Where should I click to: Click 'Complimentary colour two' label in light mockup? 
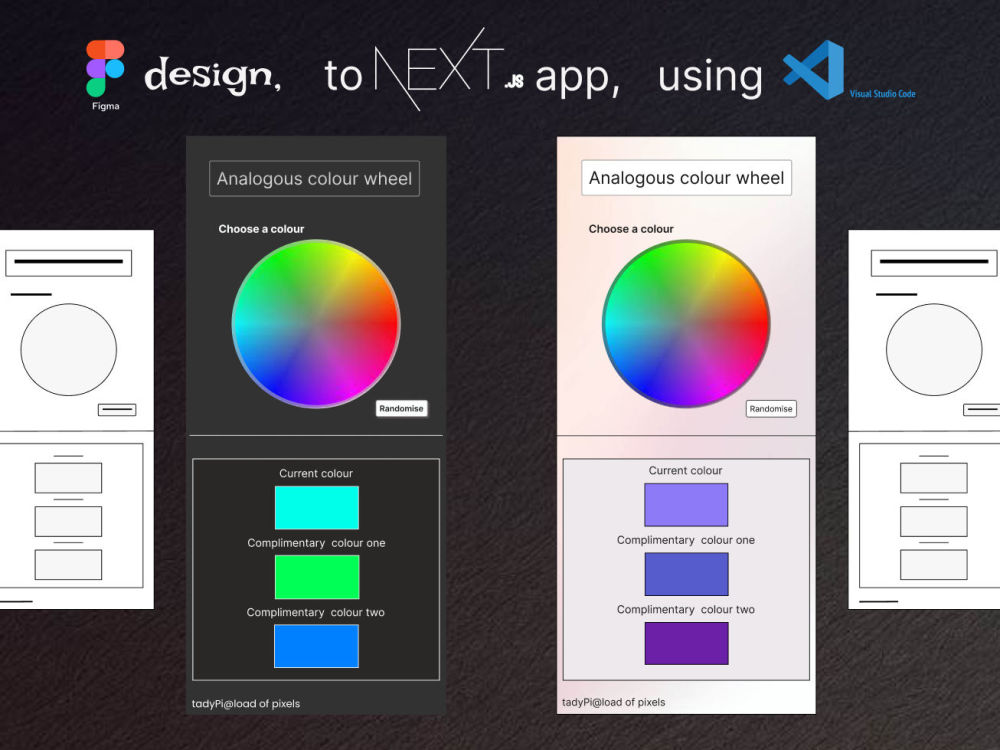[x=686, y=610]
